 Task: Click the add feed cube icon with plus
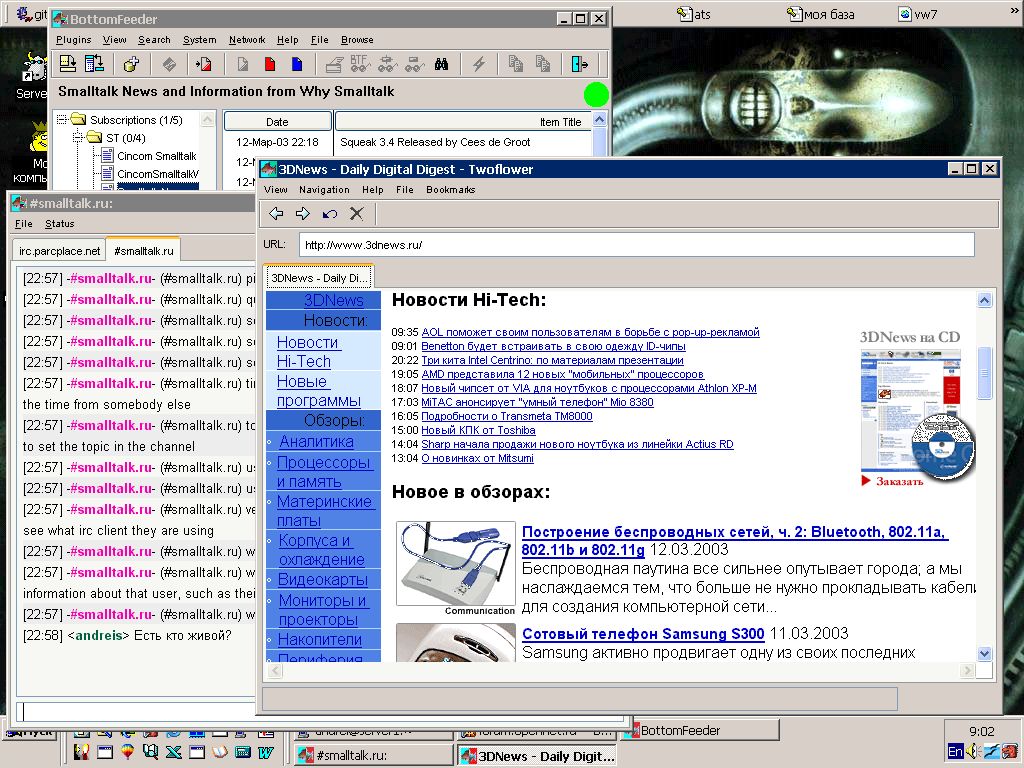pyautogui.click(x=131, y=63)
